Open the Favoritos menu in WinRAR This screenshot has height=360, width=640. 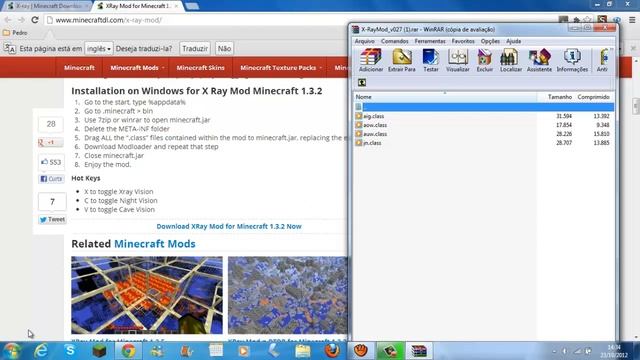coord(463,41)
